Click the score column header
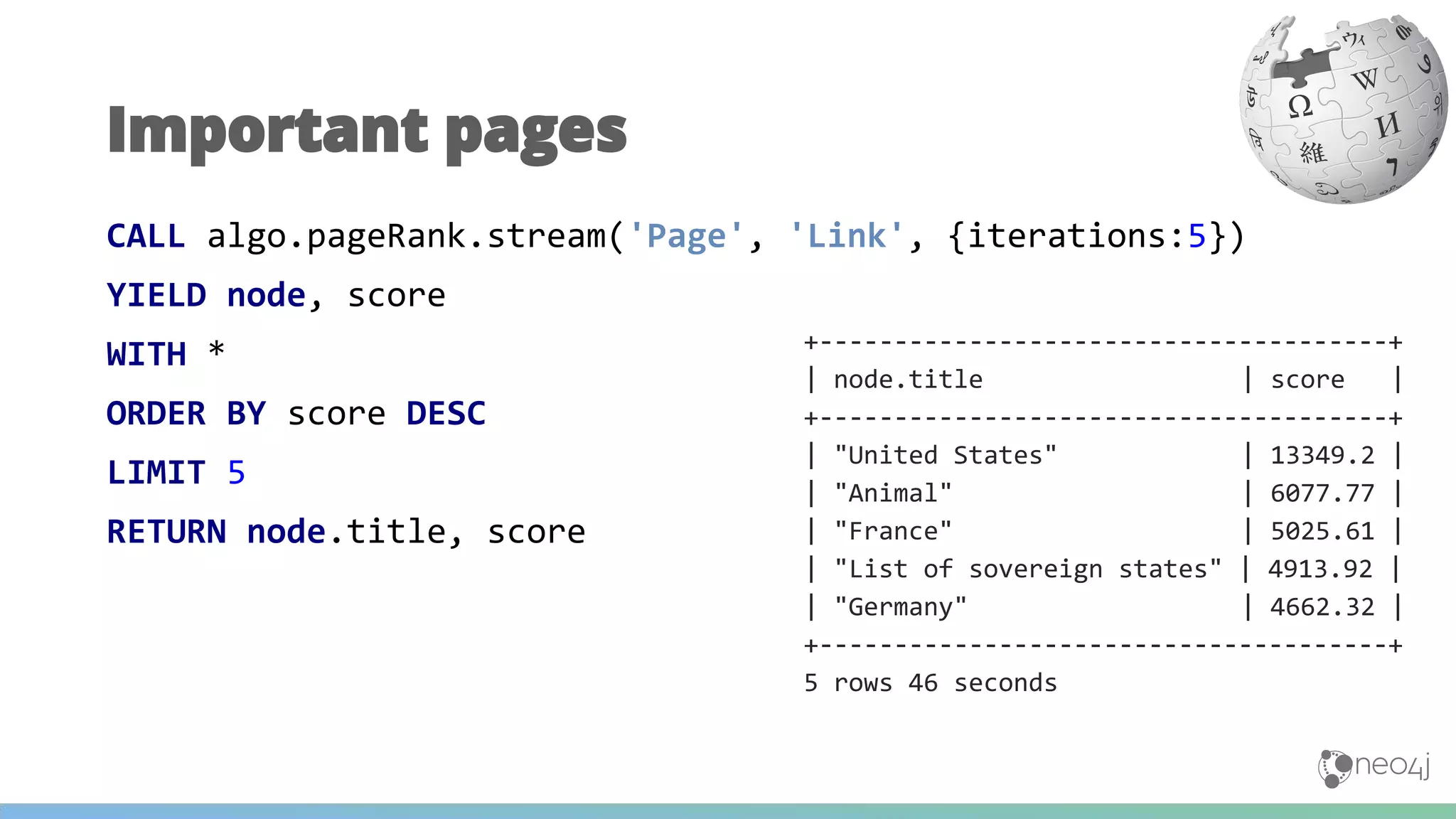 (1307, 380)
